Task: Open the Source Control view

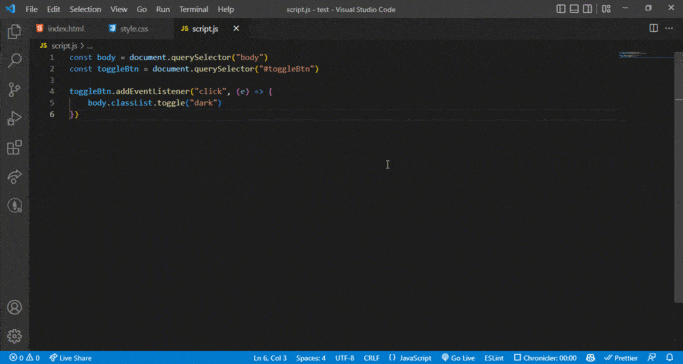Action: pos(14,89)
